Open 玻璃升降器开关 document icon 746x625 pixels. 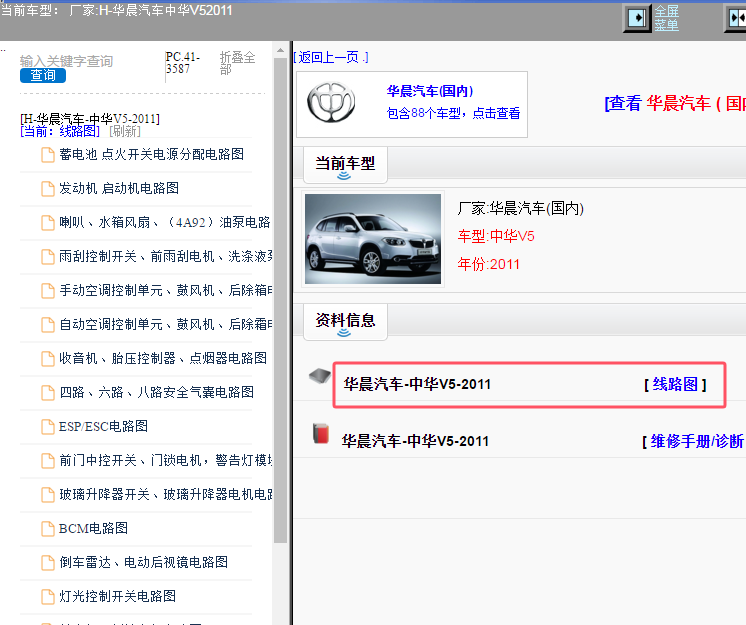pyautogui.click(x=48, y=495)
